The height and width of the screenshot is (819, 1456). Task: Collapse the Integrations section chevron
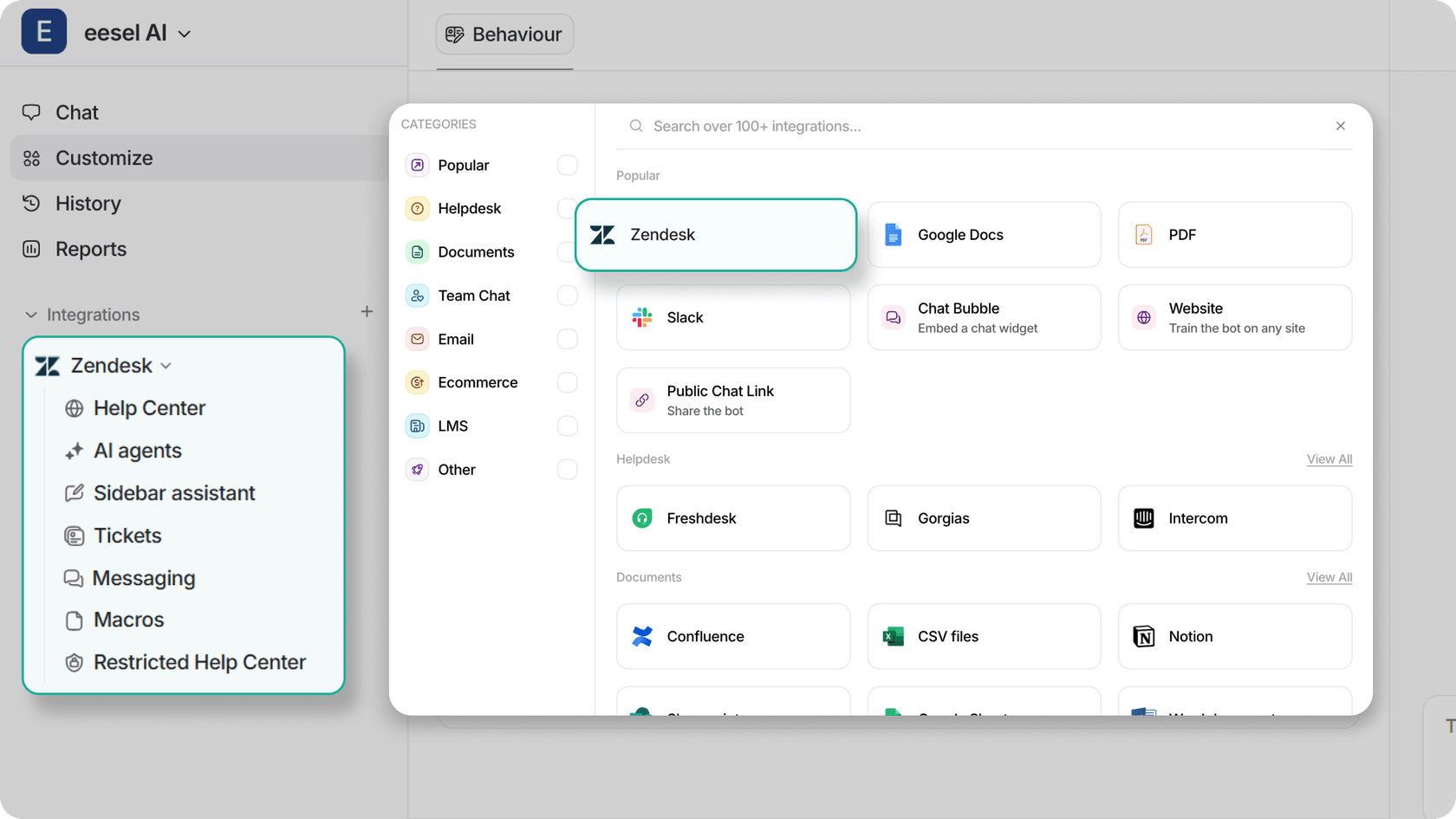31,315
